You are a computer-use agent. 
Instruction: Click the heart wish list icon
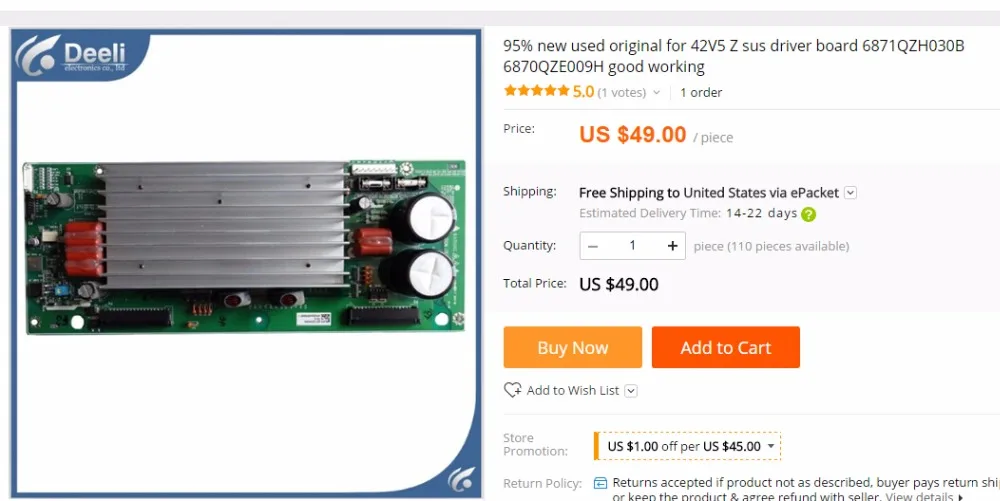[x=512, y=390]
